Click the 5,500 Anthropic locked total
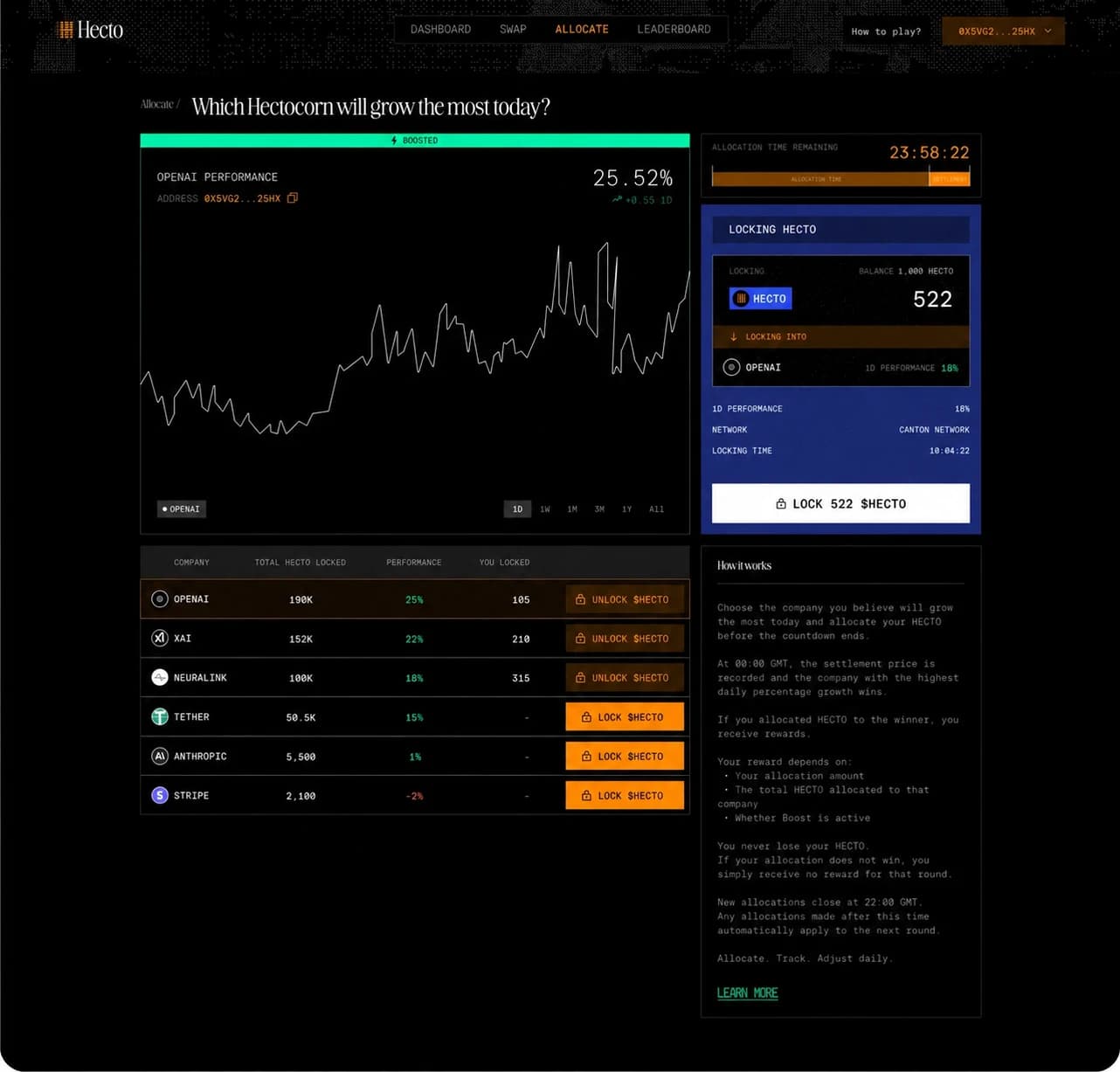1120x1072 pixels. [301, 757]
